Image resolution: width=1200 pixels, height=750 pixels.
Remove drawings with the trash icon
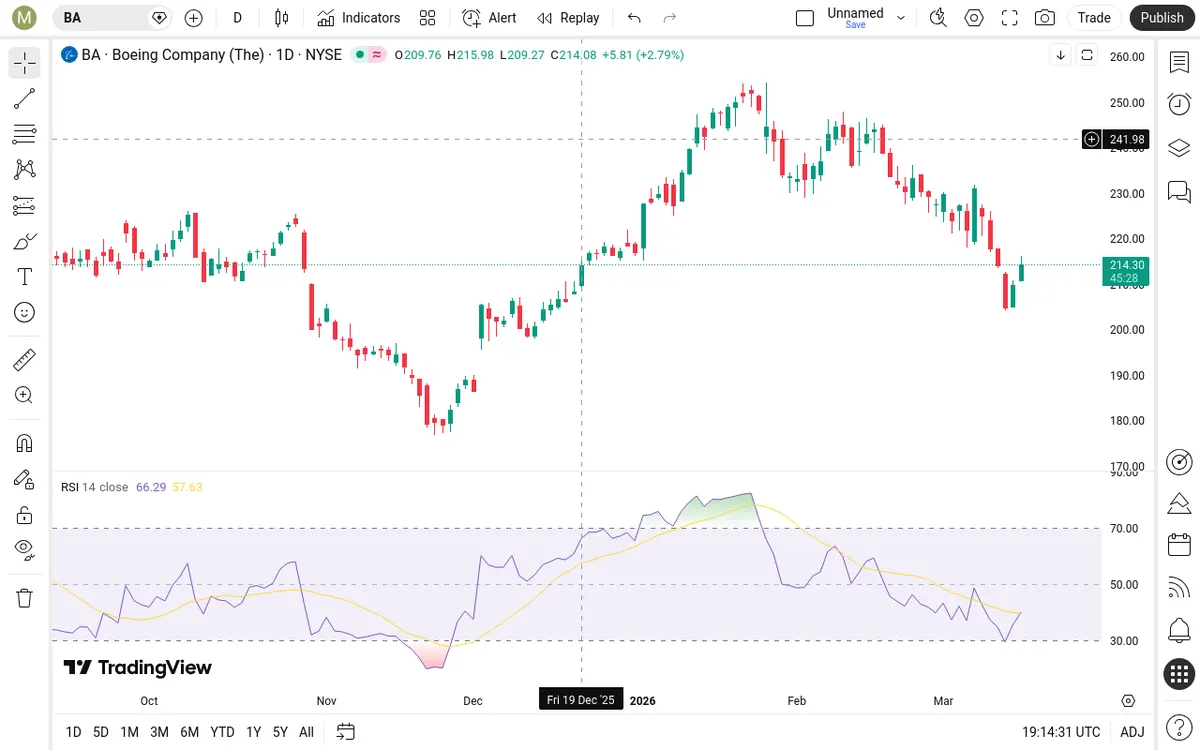tap(25, 598)
